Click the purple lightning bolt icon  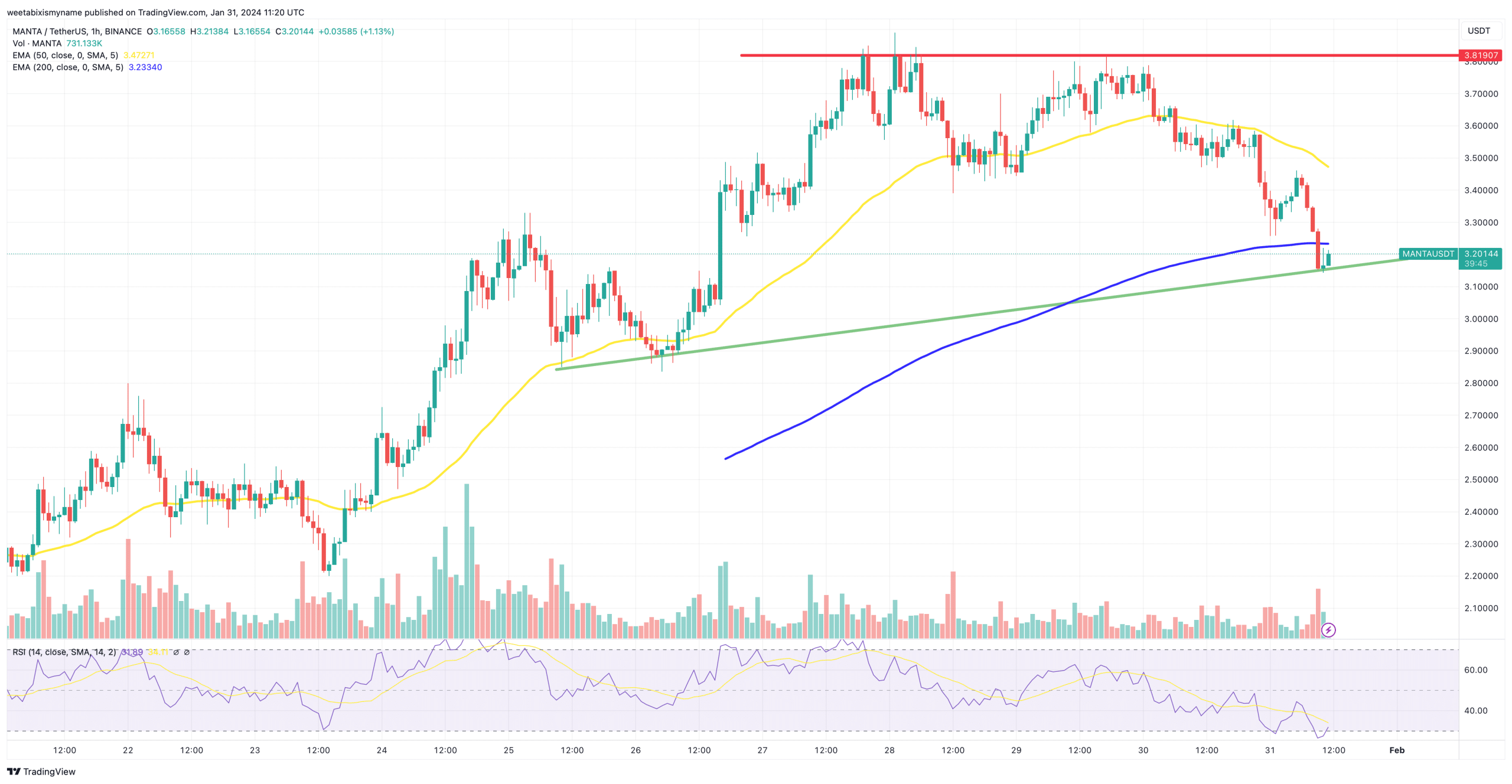tap(1328, 630)
